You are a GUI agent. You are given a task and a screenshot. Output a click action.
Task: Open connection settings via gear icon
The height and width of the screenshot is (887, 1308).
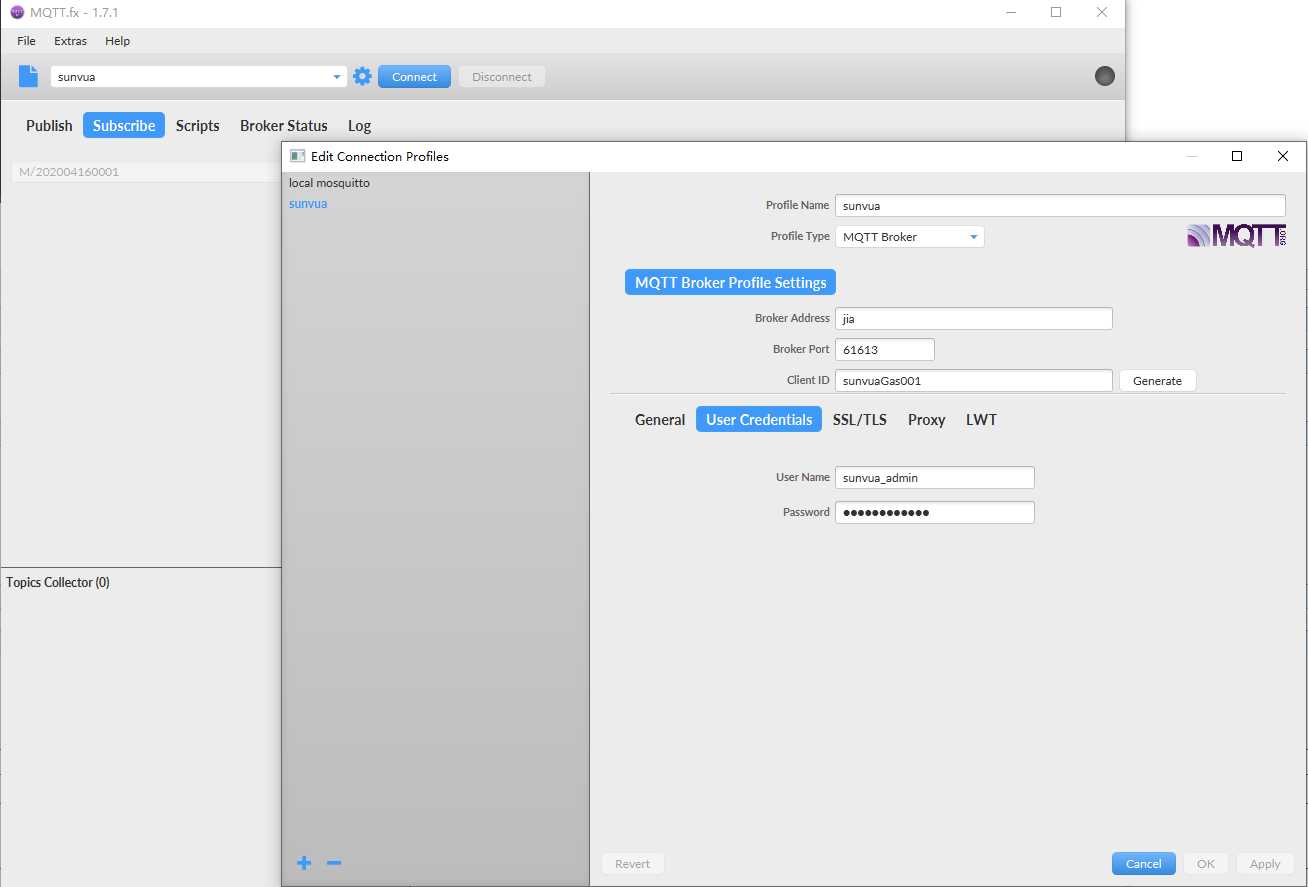362,76
